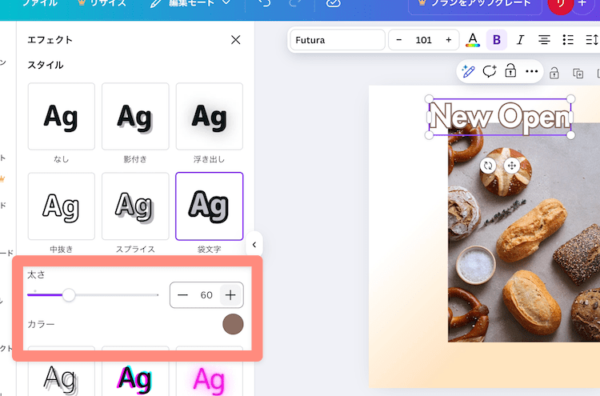The height and width of the screenshot is (396, 600).
Task: Edit the font size 101 field
Action: tap(424, 40)
